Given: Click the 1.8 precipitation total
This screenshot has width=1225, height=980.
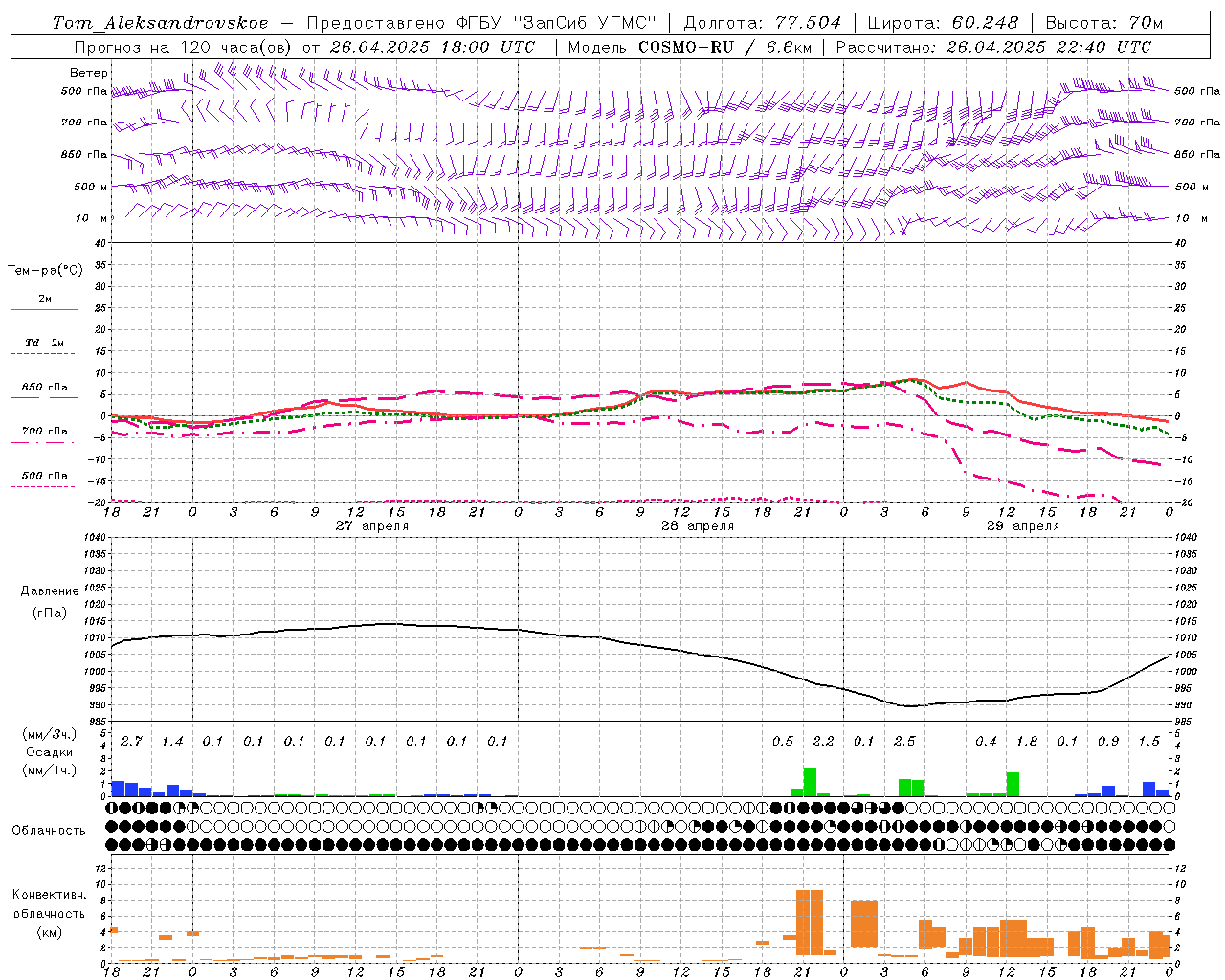Looking at the screenshot, I should point(1027,742).
